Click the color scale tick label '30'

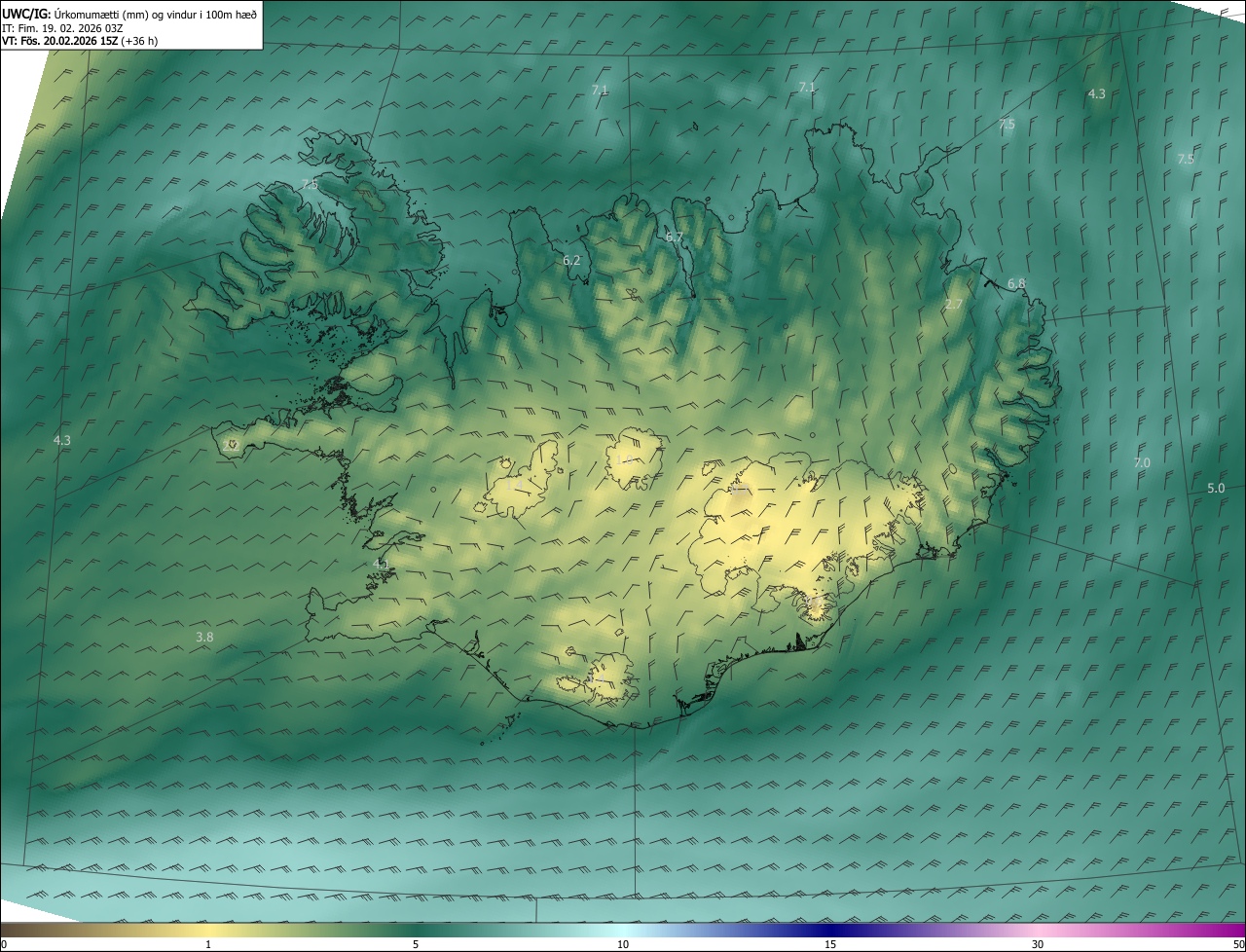(1038, 945)
